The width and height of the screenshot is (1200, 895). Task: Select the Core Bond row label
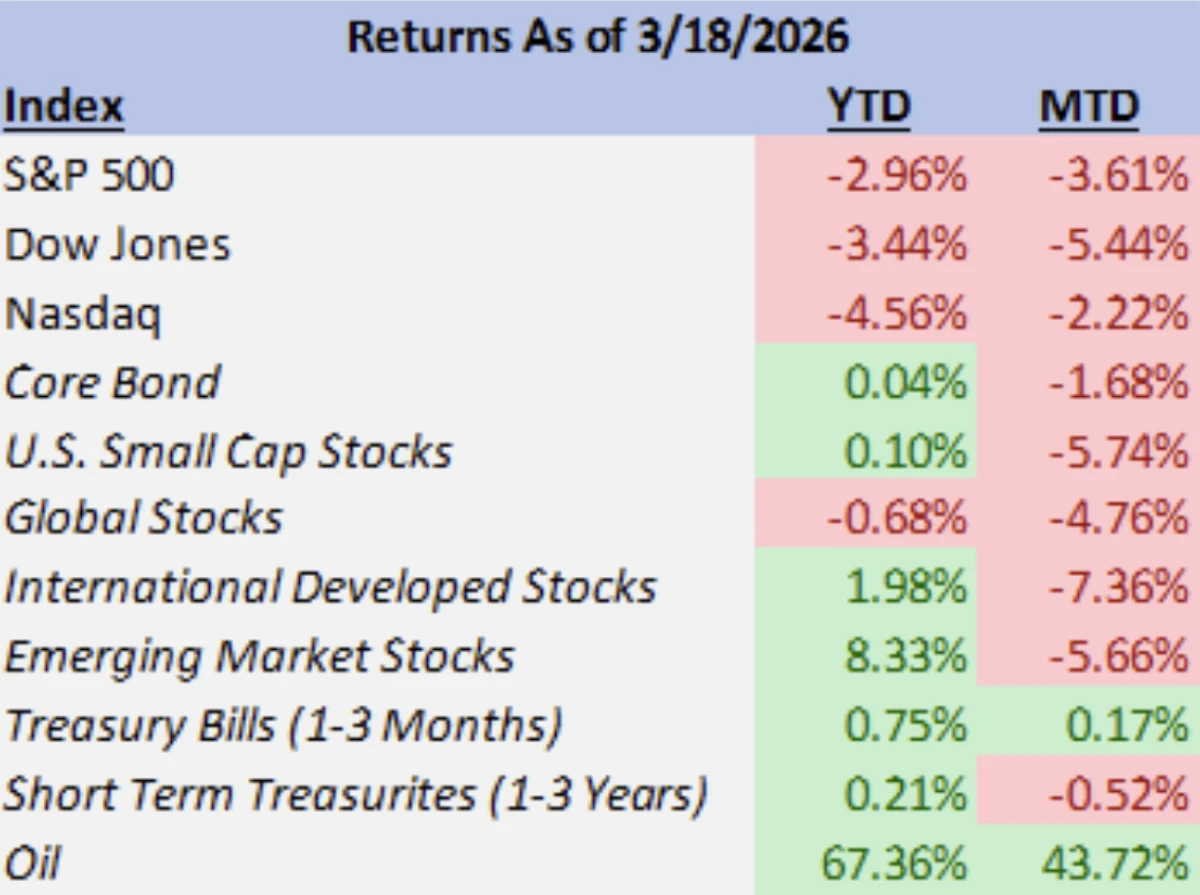[112, 383]
